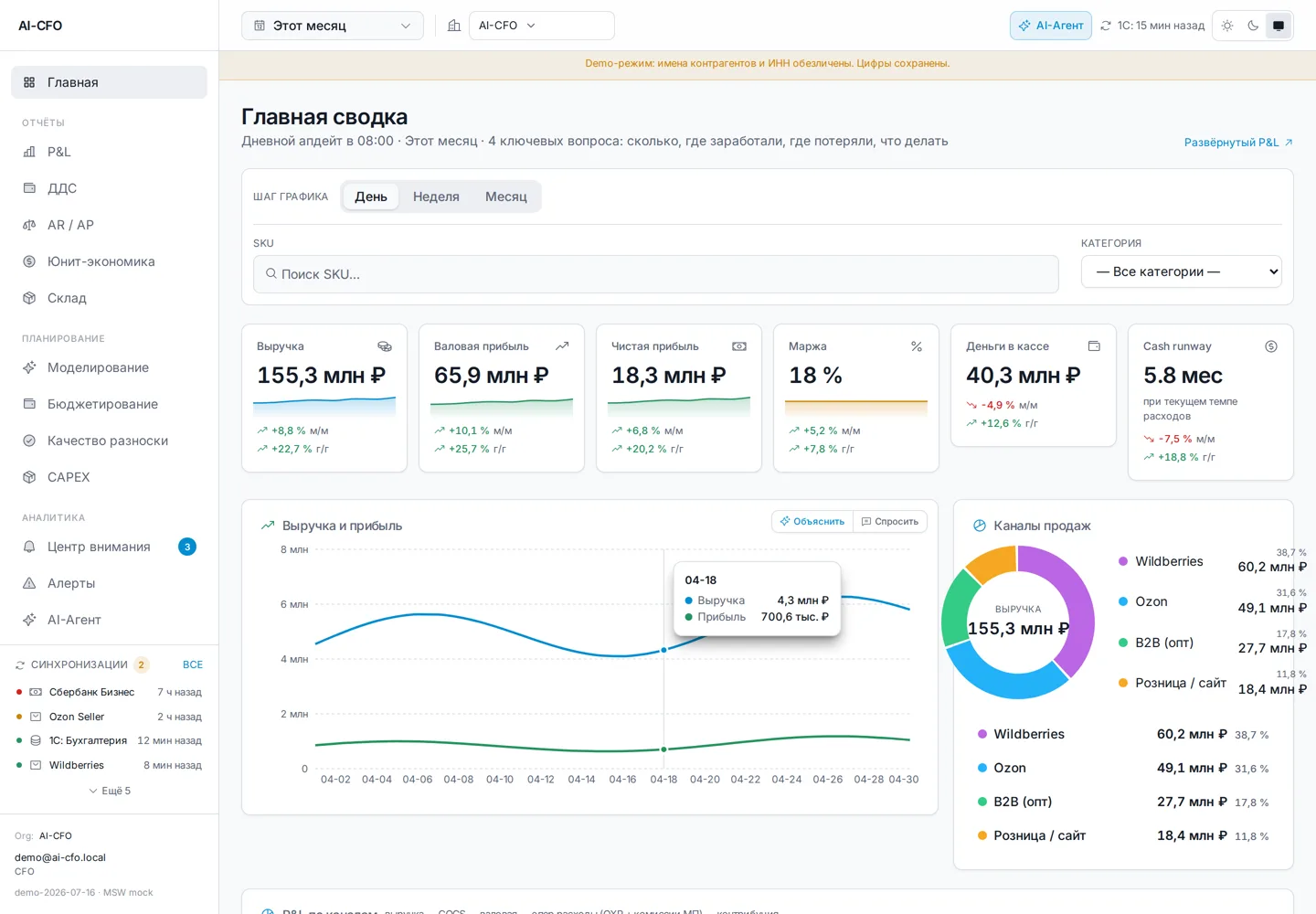Viewport: 1316px width, 914px height.
Task: Open the Этот месяц period dropdown
Action: (x=333, y=26)
